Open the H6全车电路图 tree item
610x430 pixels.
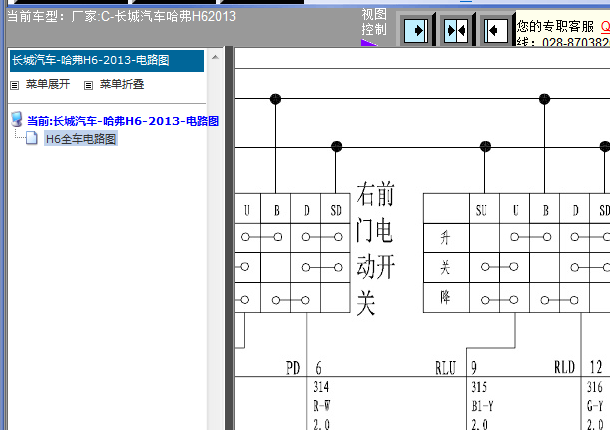pyautogui.click(x=80, y=139)
